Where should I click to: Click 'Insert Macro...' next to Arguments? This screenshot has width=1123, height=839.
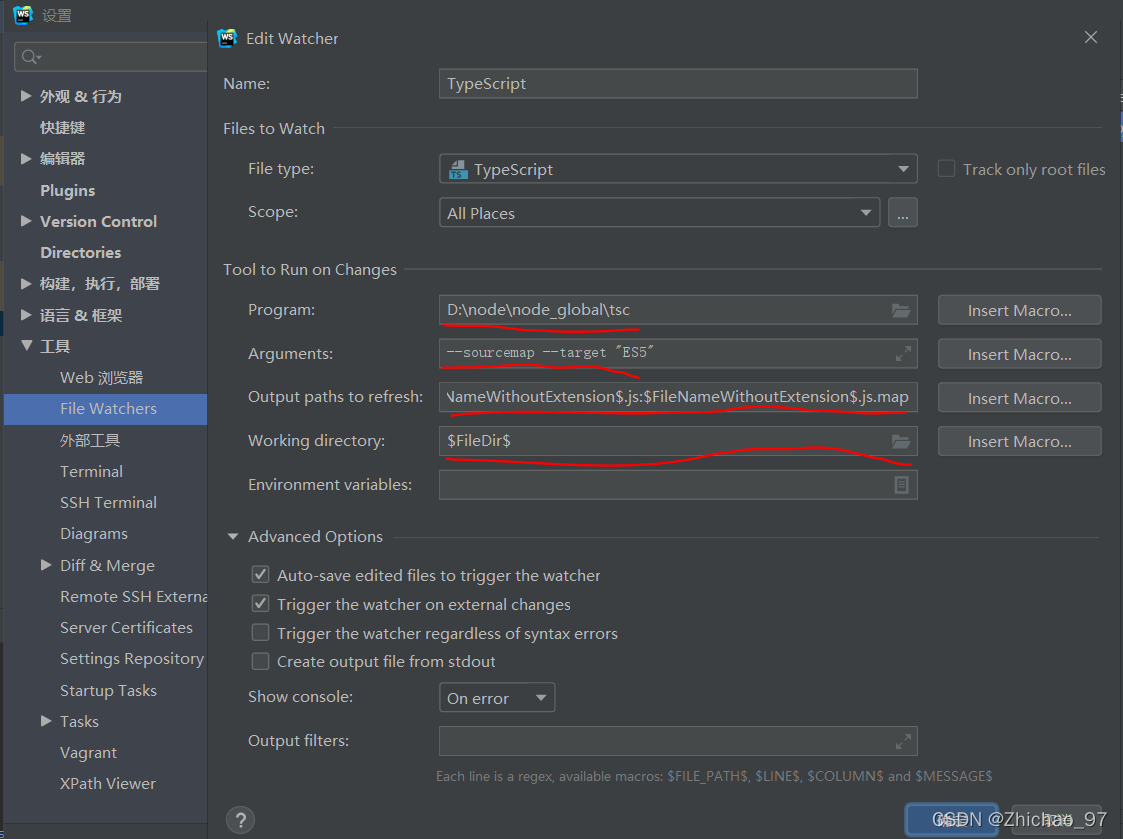click(x=1018, y=353)
